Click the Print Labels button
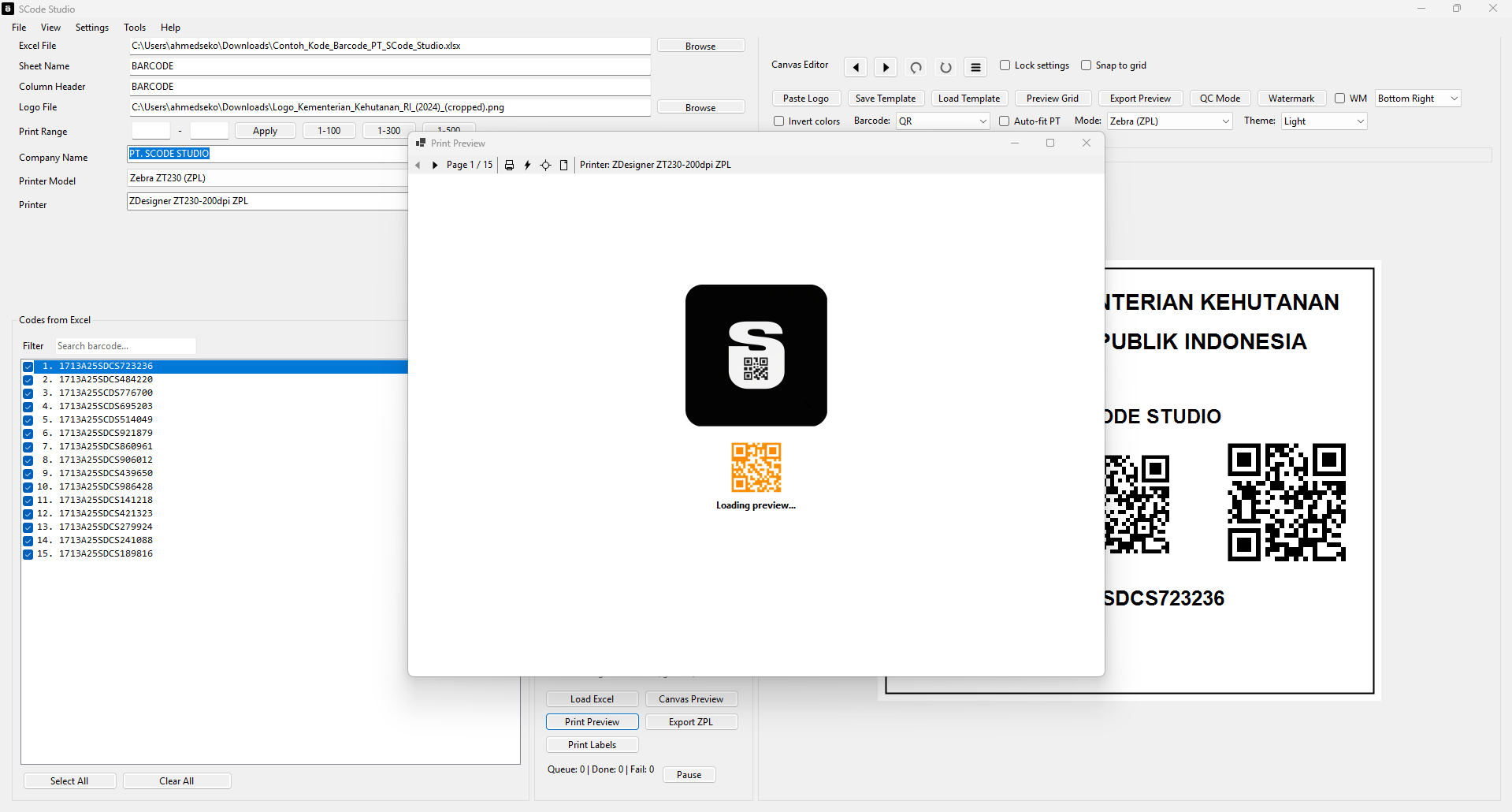The image size is (1512, 812). pyautogui.click(x=592, y=745)
